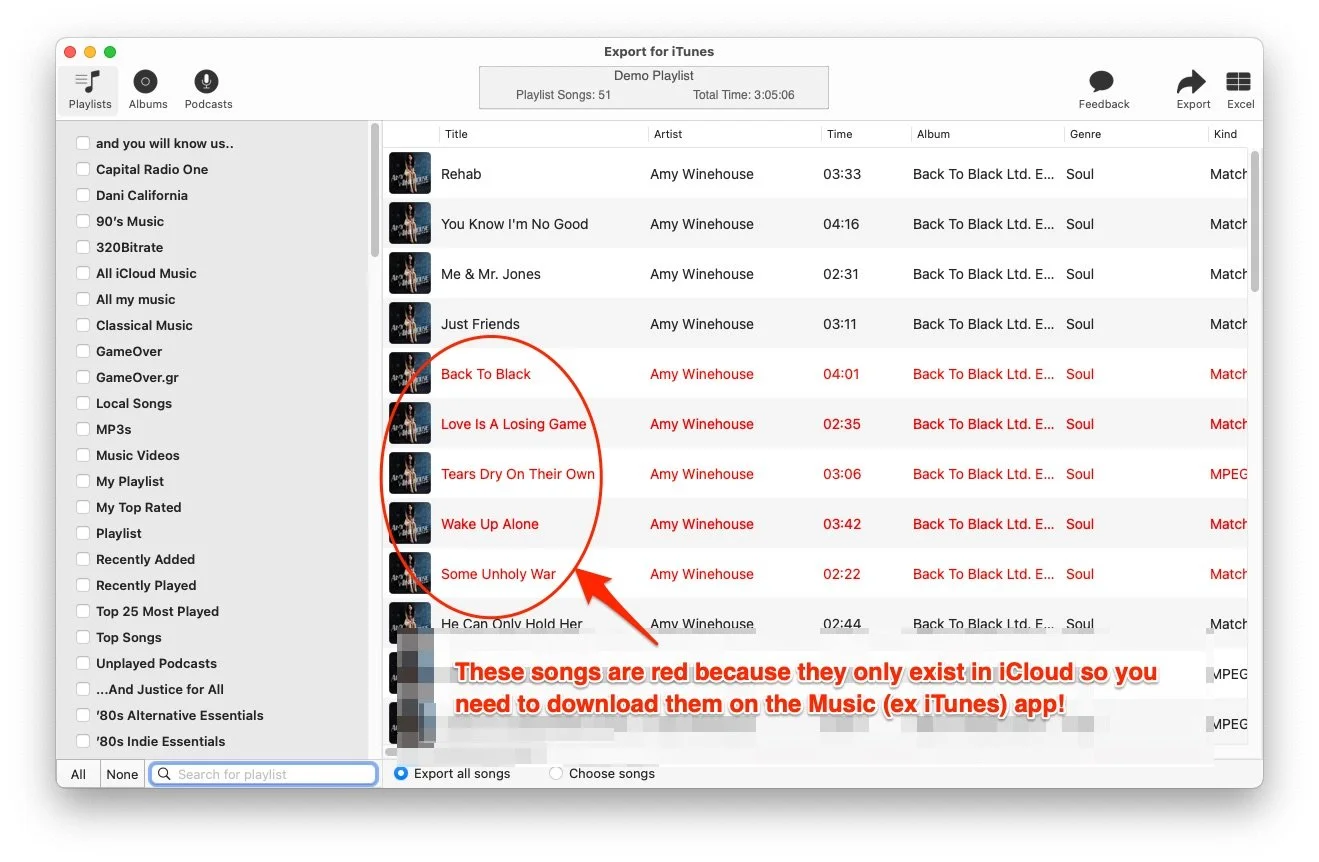This screenshot has height=862, width=1319.
Task: Click the '04:16' time cell
Action: 841,224
